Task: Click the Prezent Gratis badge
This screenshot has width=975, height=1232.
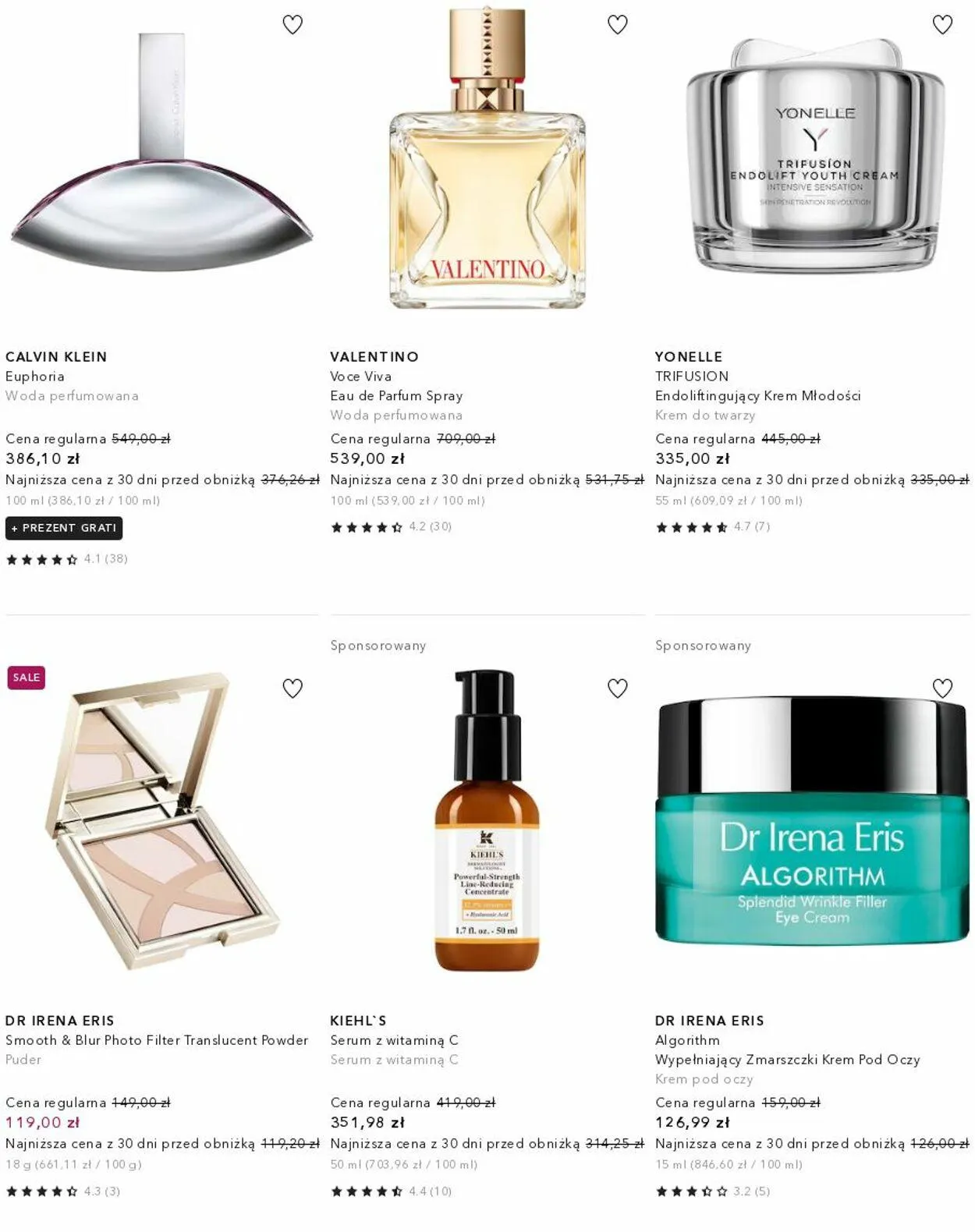Action: 64,528
